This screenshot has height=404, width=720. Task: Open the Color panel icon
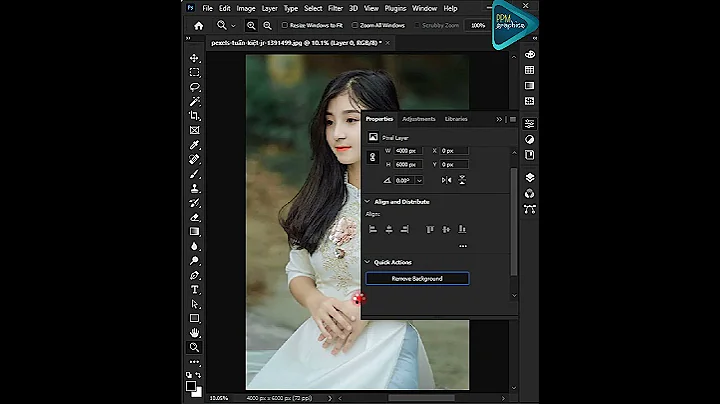tap(529, 54)
